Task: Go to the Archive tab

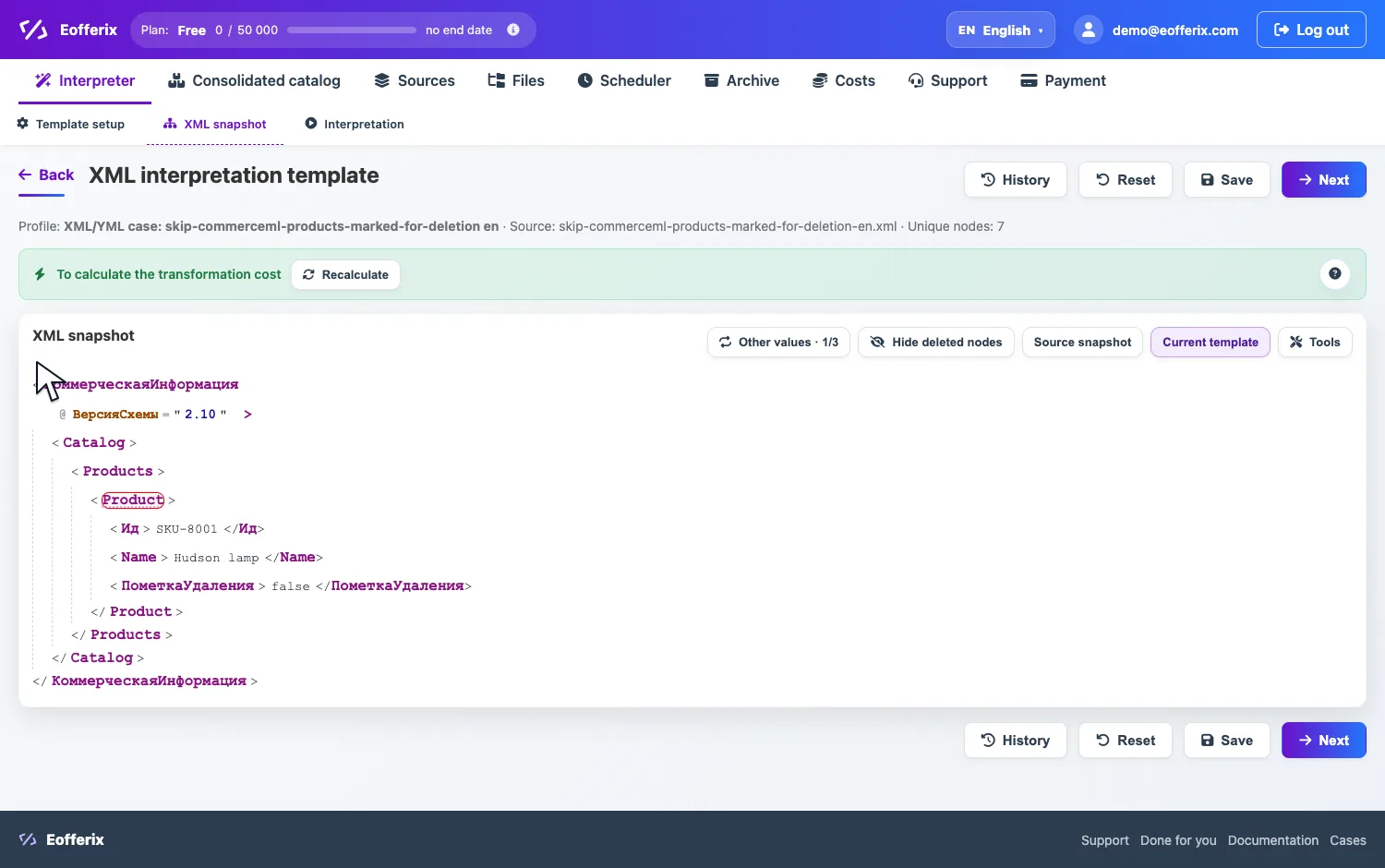Action: tap(741, 80)
